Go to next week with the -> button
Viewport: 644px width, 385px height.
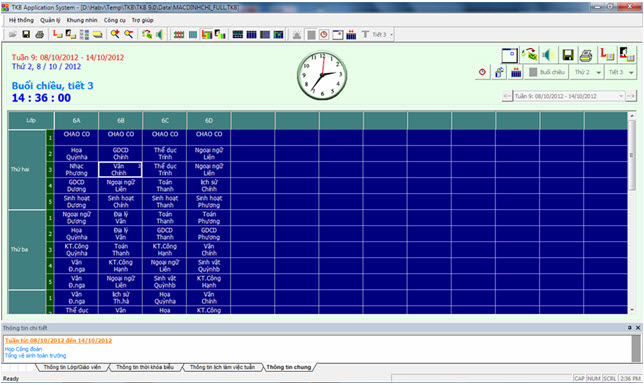[631, 96]
